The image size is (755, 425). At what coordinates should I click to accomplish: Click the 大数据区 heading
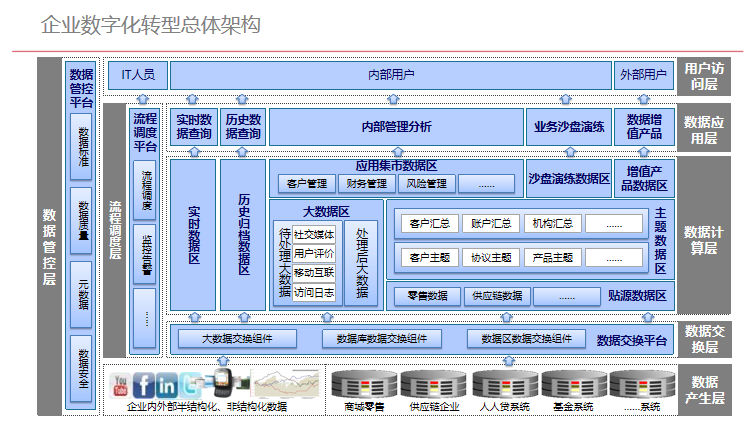[x=326, y=212]
